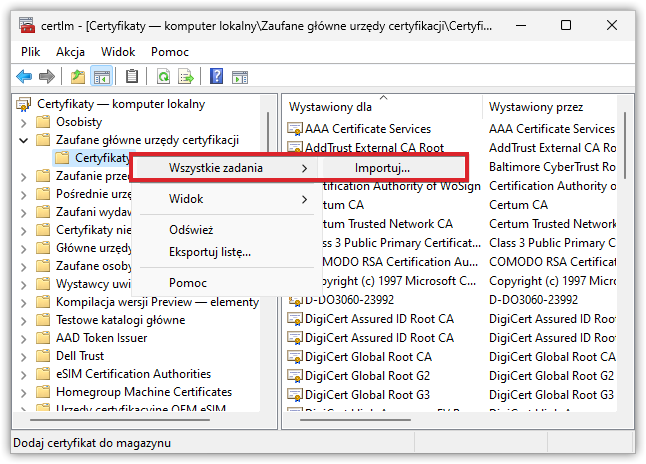The height and width of the screenshot is (464, 646).
Task: Click the Back arrow toolbar icon
Action: pos(24,77)
